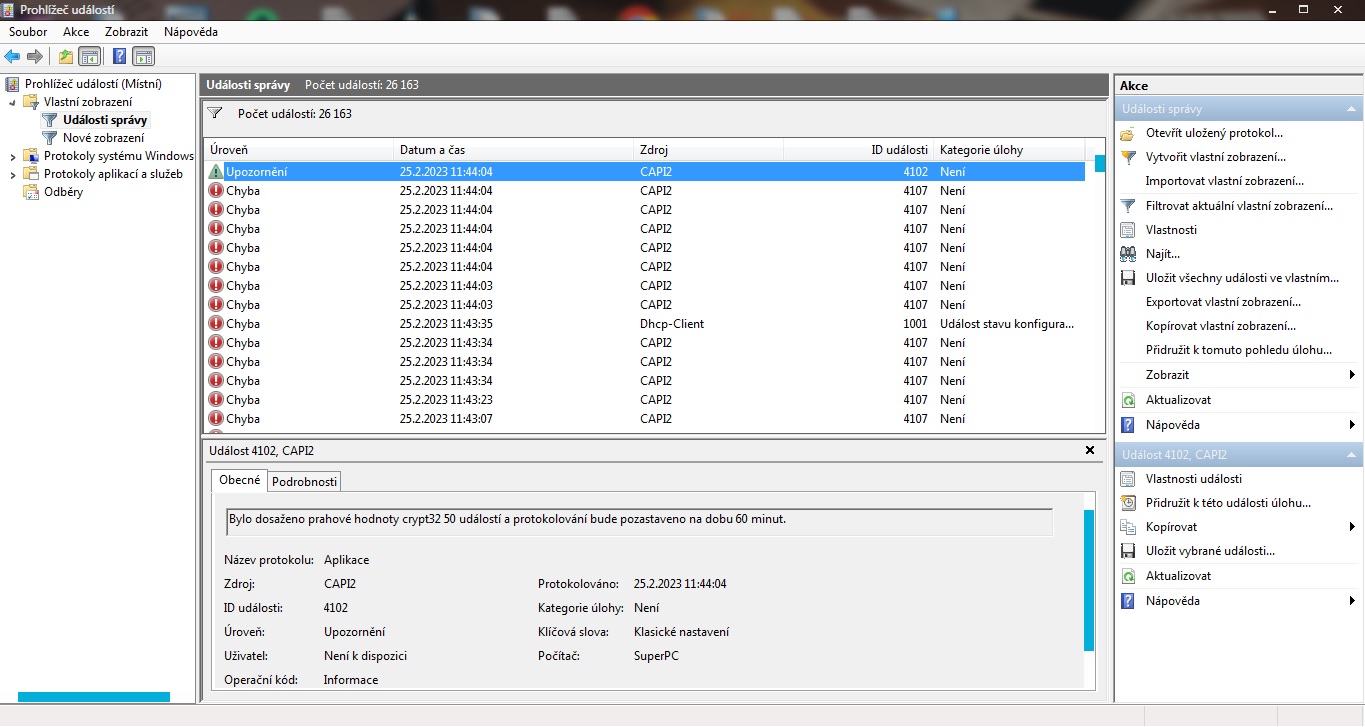This screenshot has width=1365, height=727.
Task: Collapse the Události správy actions section
Action: point(1352,109)
